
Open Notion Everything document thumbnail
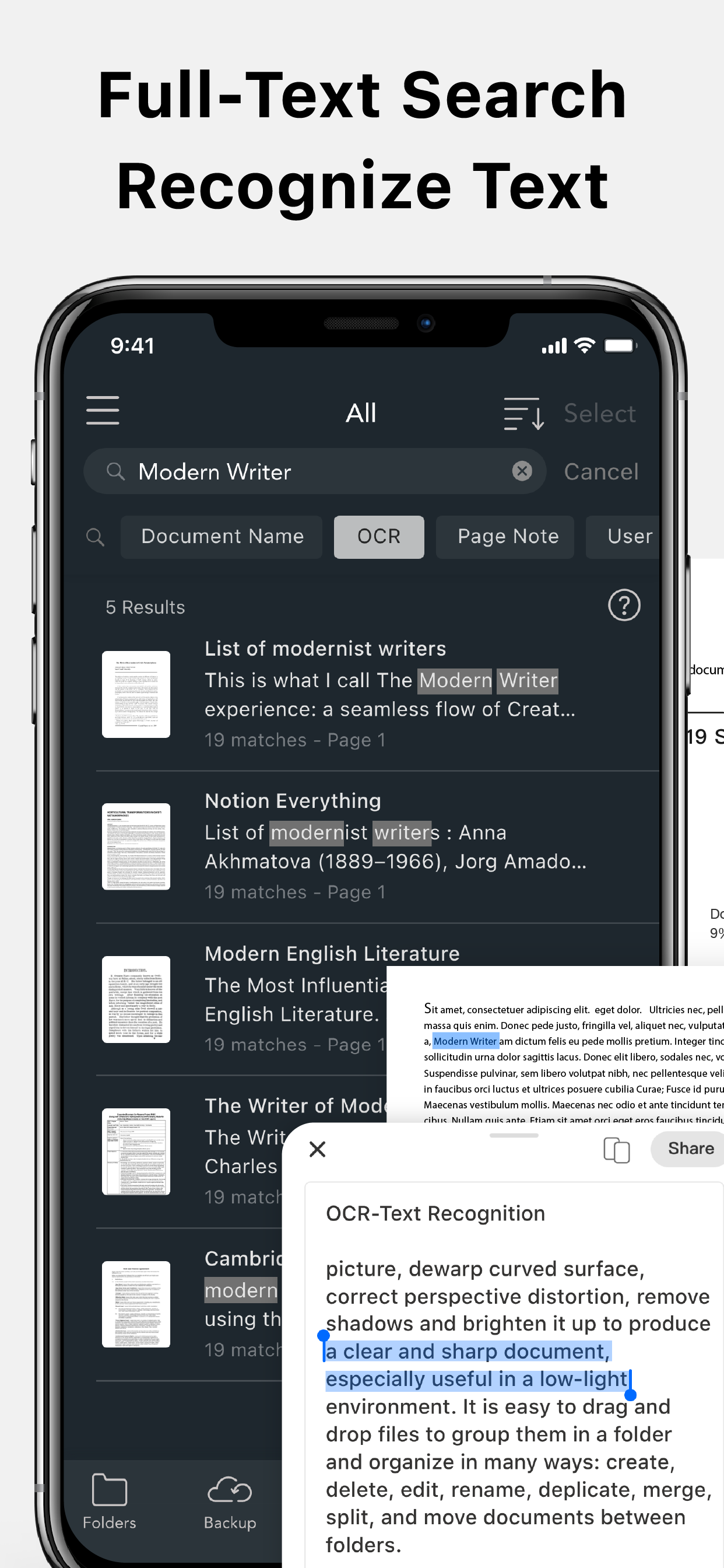(x=136, y=846)
